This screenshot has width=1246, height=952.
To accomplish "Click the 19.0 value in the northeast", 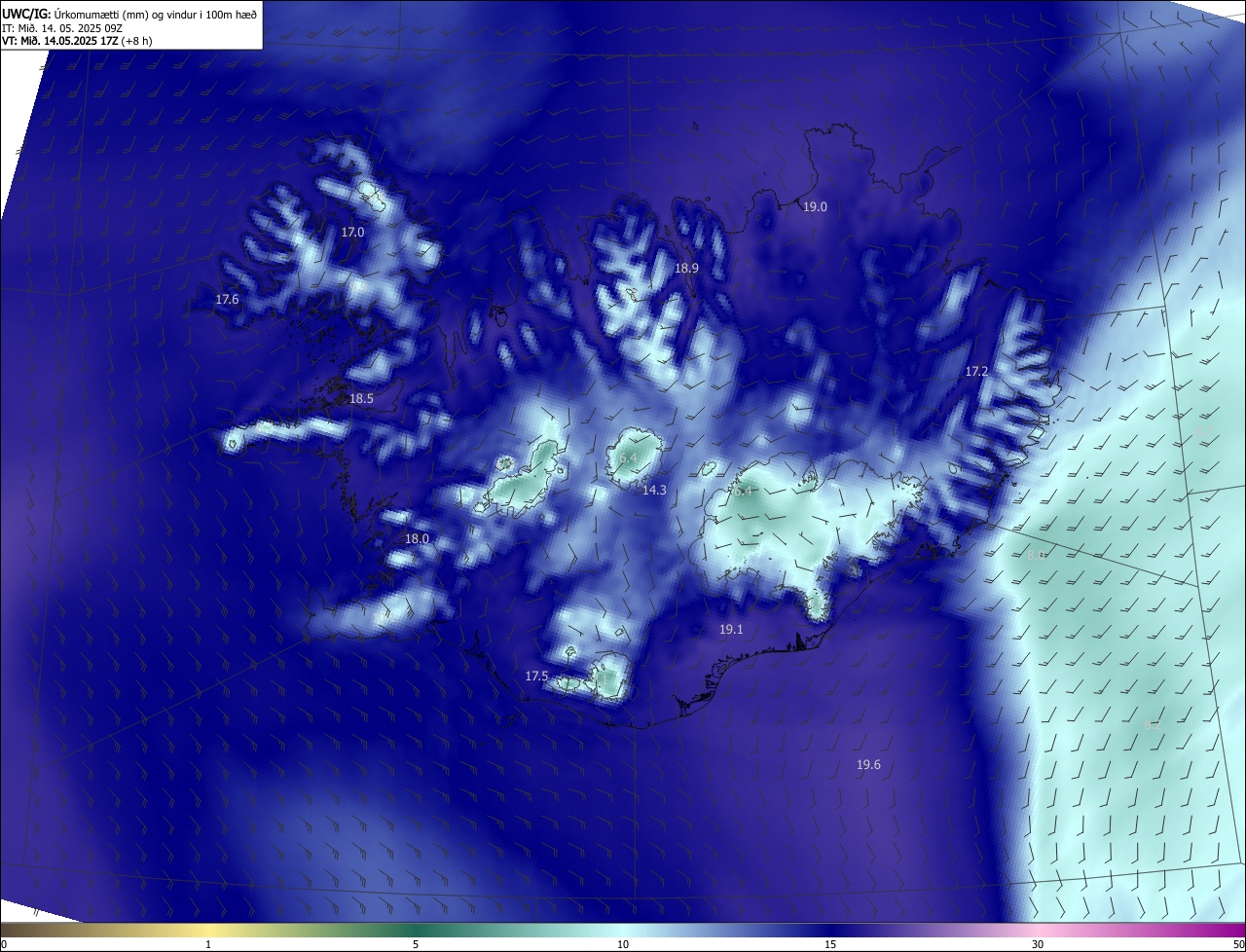I will coord(815,206).
